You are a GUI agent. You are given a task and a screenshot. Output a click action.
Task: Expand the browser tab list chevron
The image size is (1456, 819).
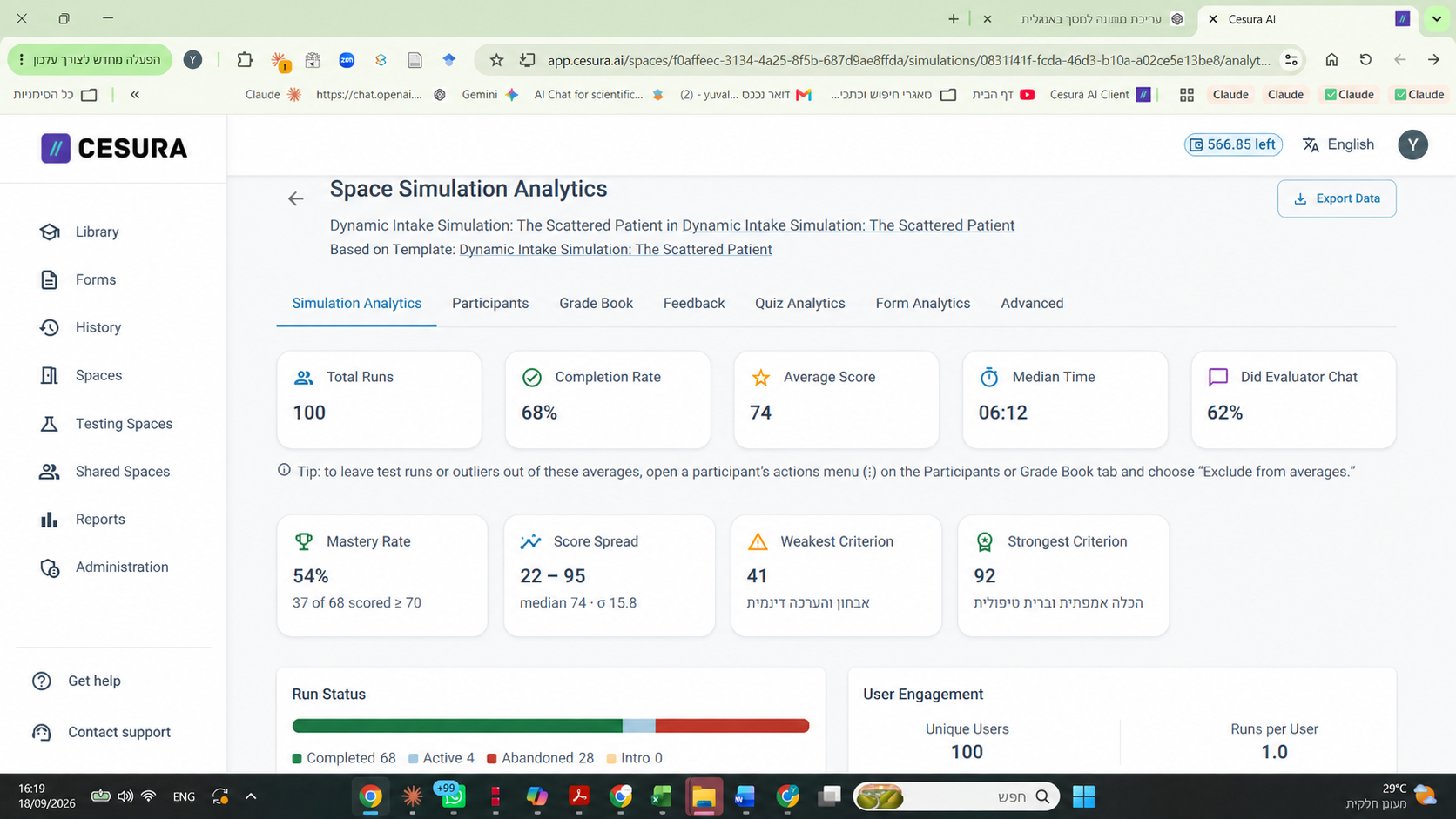tap(1437, 18)
